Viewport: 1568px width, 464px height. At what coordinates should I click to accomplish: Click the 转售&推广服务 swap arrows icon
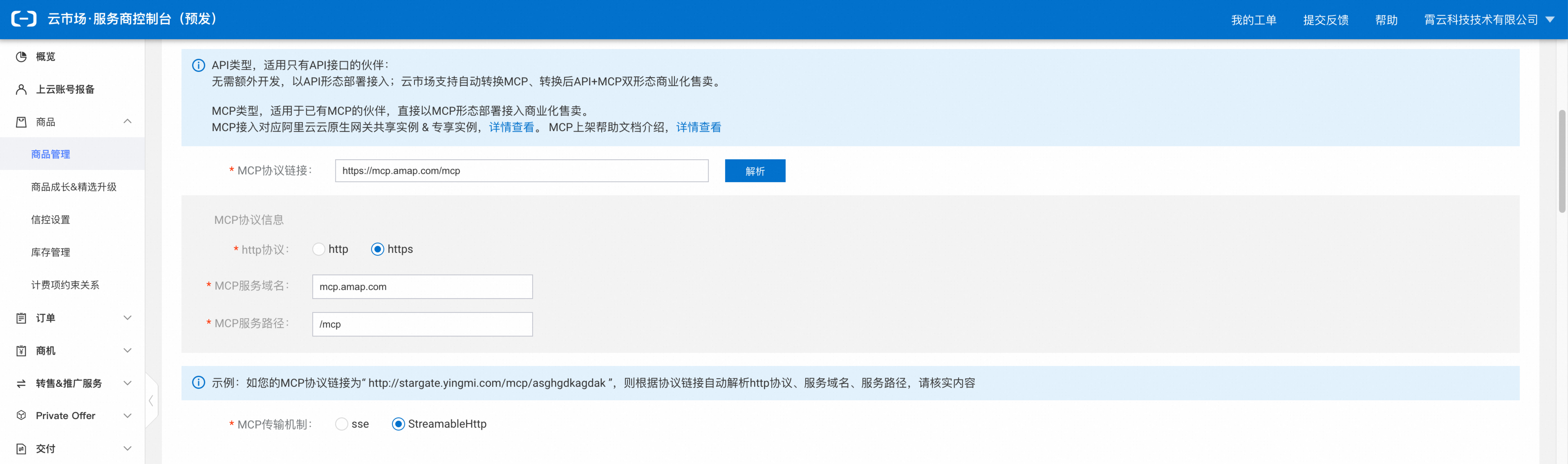click(21, 384)
